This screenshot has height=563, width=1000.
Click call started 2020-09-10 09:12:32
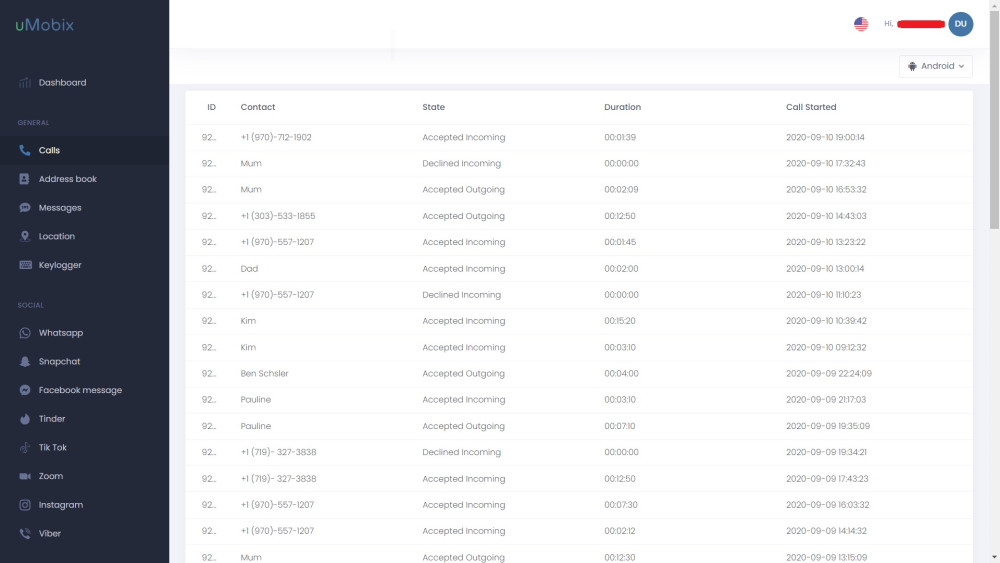(826, 347)
